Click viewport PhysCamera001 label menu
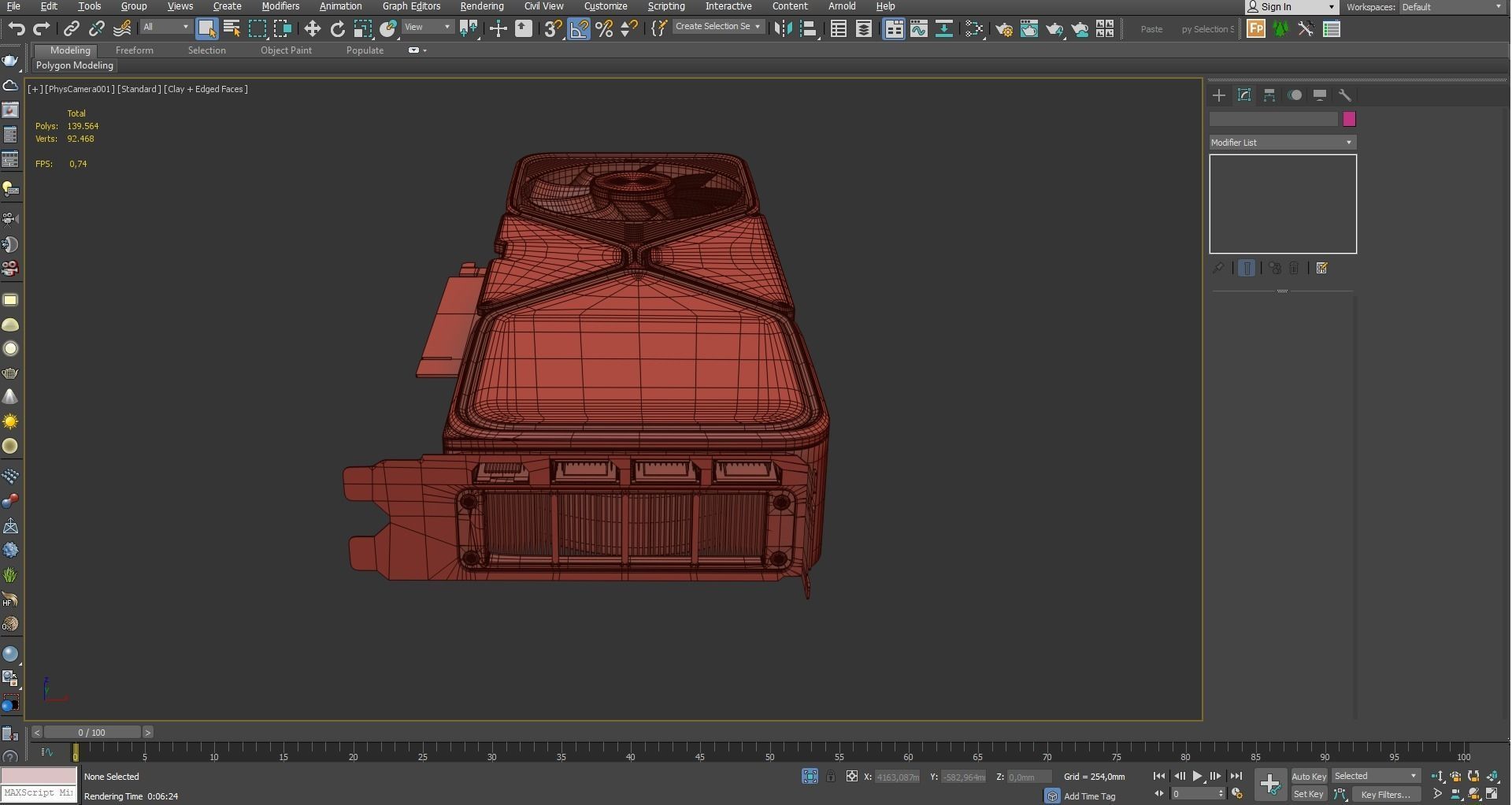This screenshot has height=805, width=1512. (80, 89)
